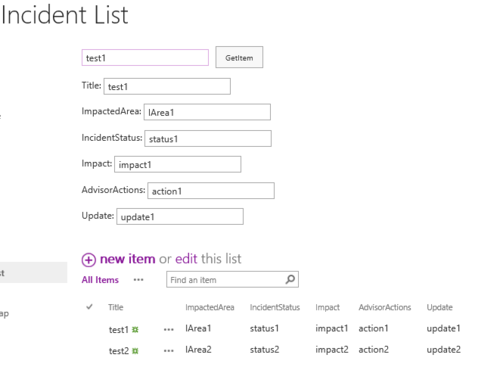Click the Incident List page heading
The width and height of the screenshot is (500, 367).
(x=64, y=15)
